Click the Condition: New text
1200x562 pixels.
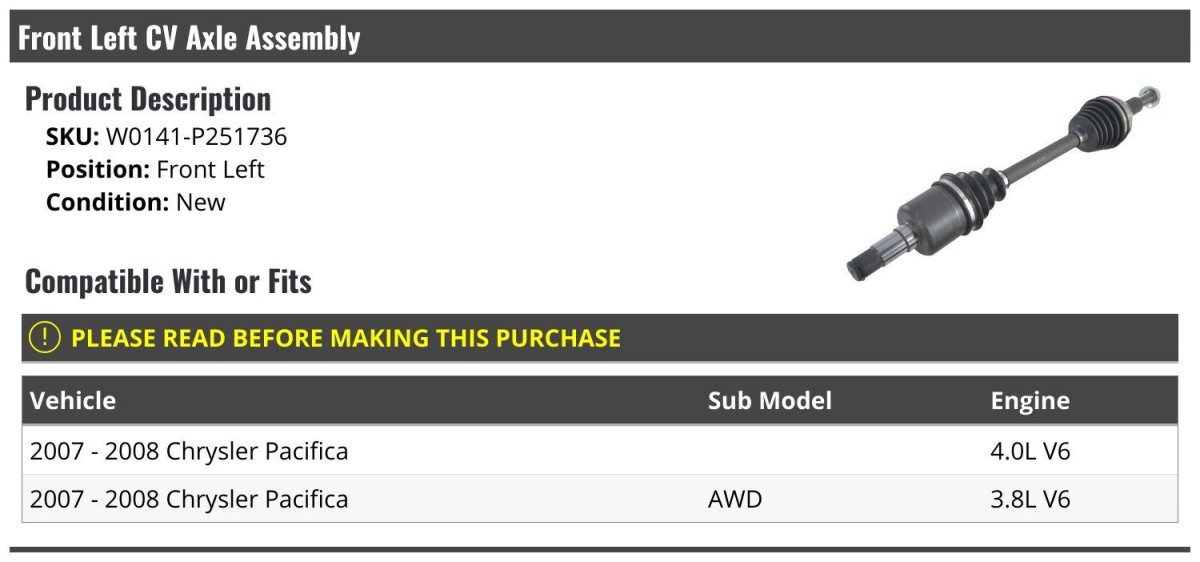[136, 202]
